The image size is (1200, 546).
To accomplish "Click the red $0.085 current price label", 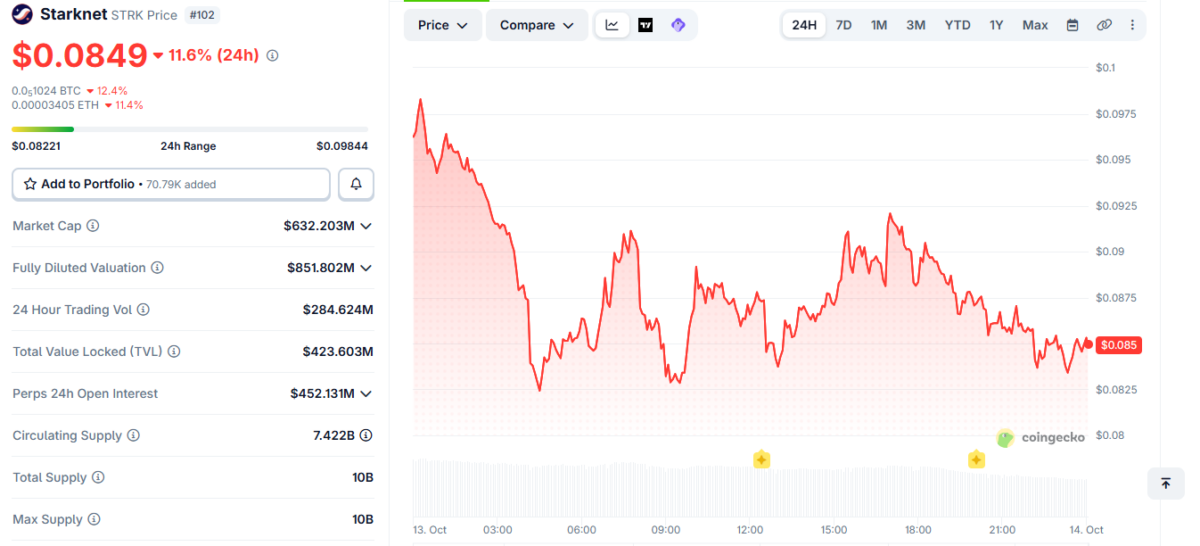I will click(x=1119, y=345).
